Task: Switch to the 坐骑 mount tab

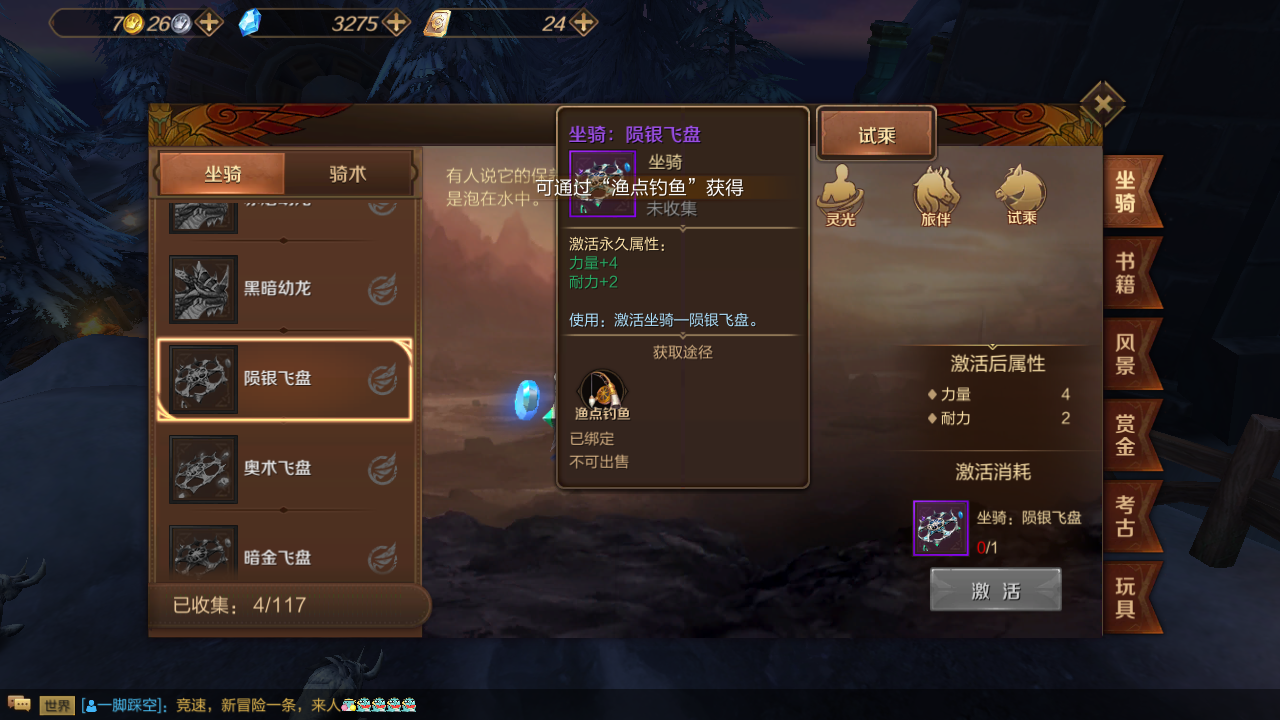Action: pos(222,174)
